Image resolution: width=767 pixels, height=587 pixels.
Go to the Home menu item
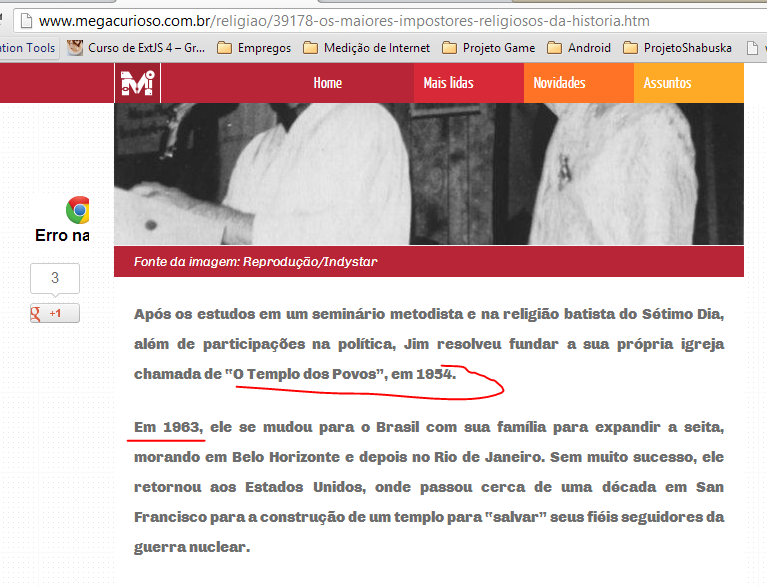(327, 83)
